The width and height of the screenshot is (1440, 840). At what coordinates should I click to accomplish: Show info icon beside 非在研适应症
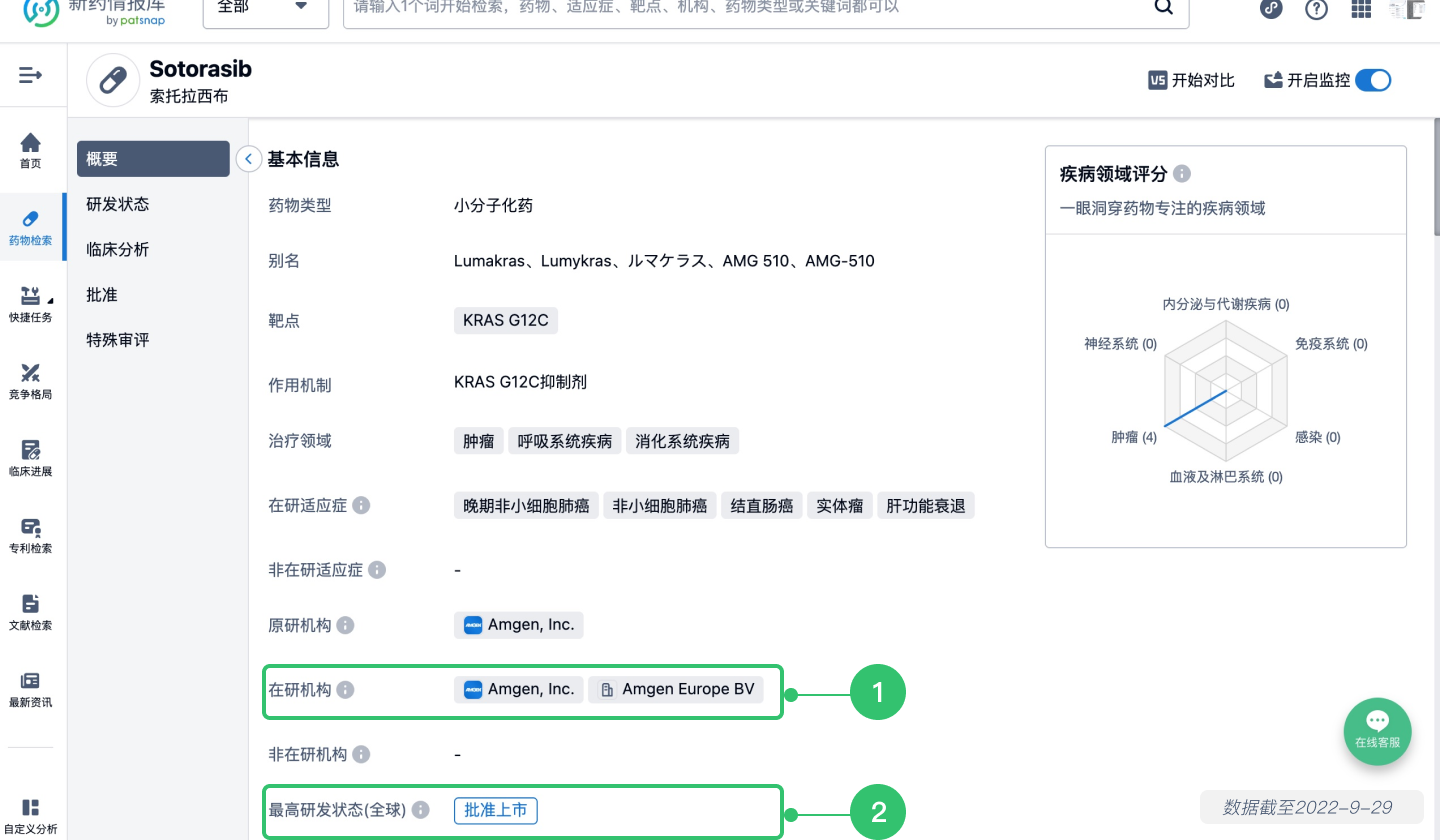point(377,570)
